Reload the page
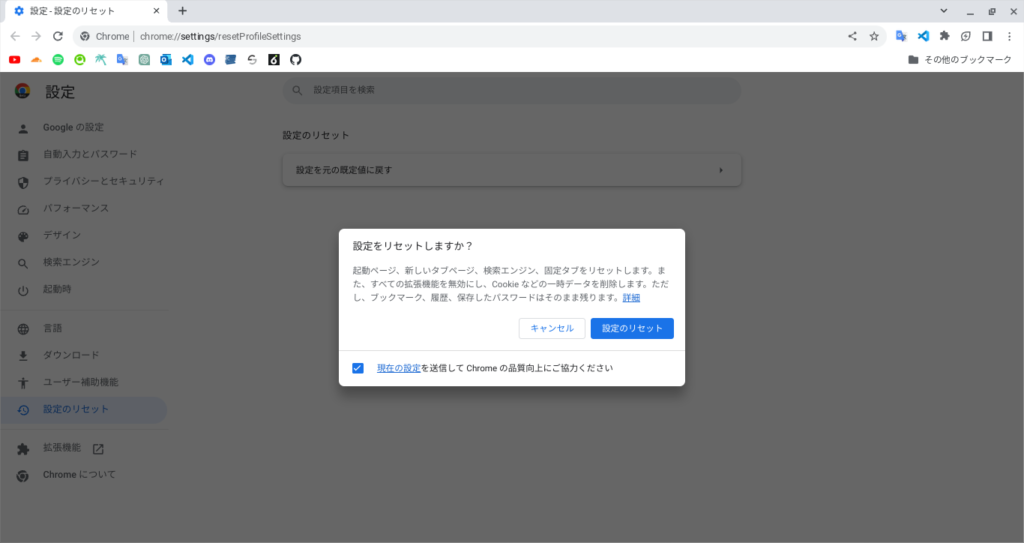The width and height of the screenshot is (1024, 543). [x=58, y=36]
